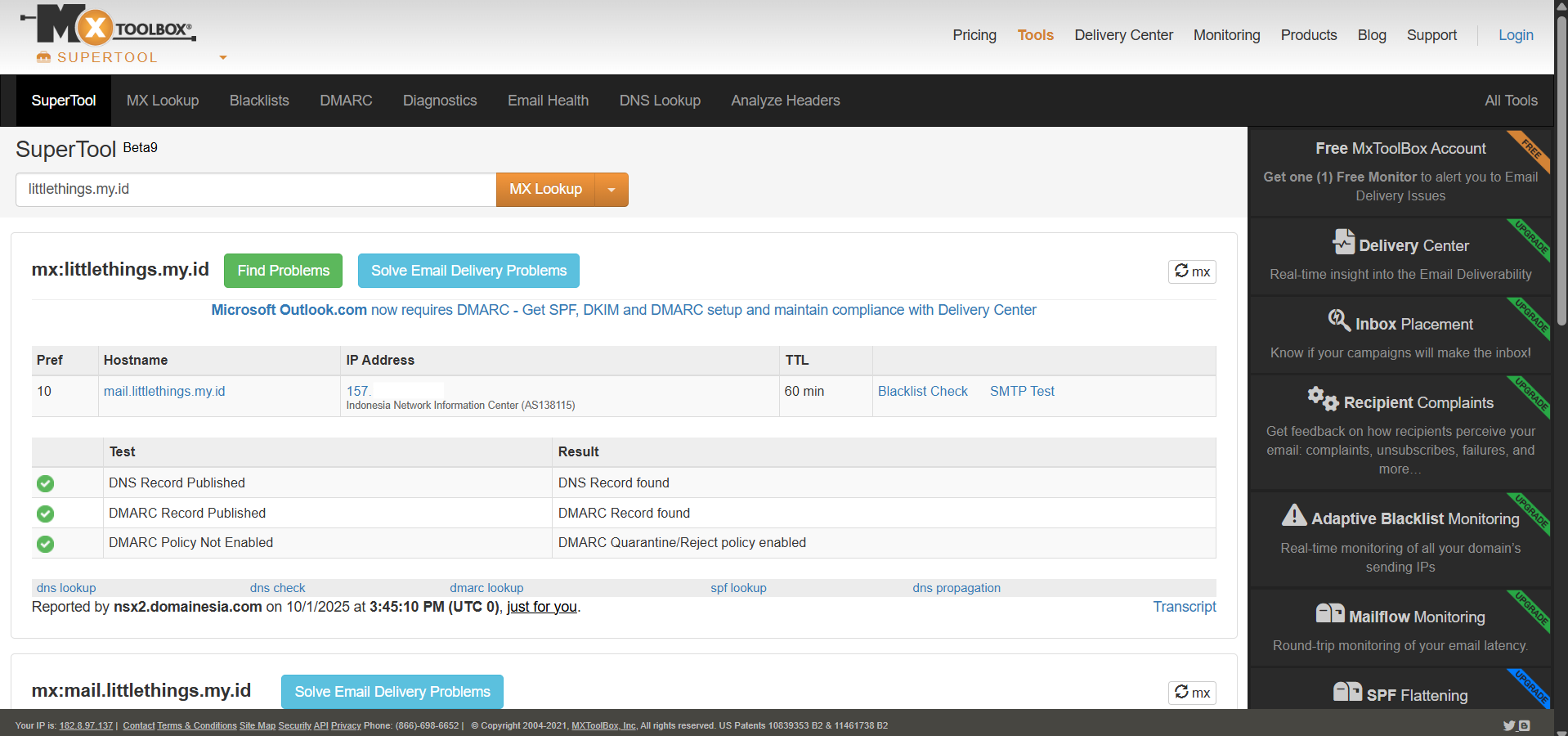Open Site Map in the footer

coord(258,725)
